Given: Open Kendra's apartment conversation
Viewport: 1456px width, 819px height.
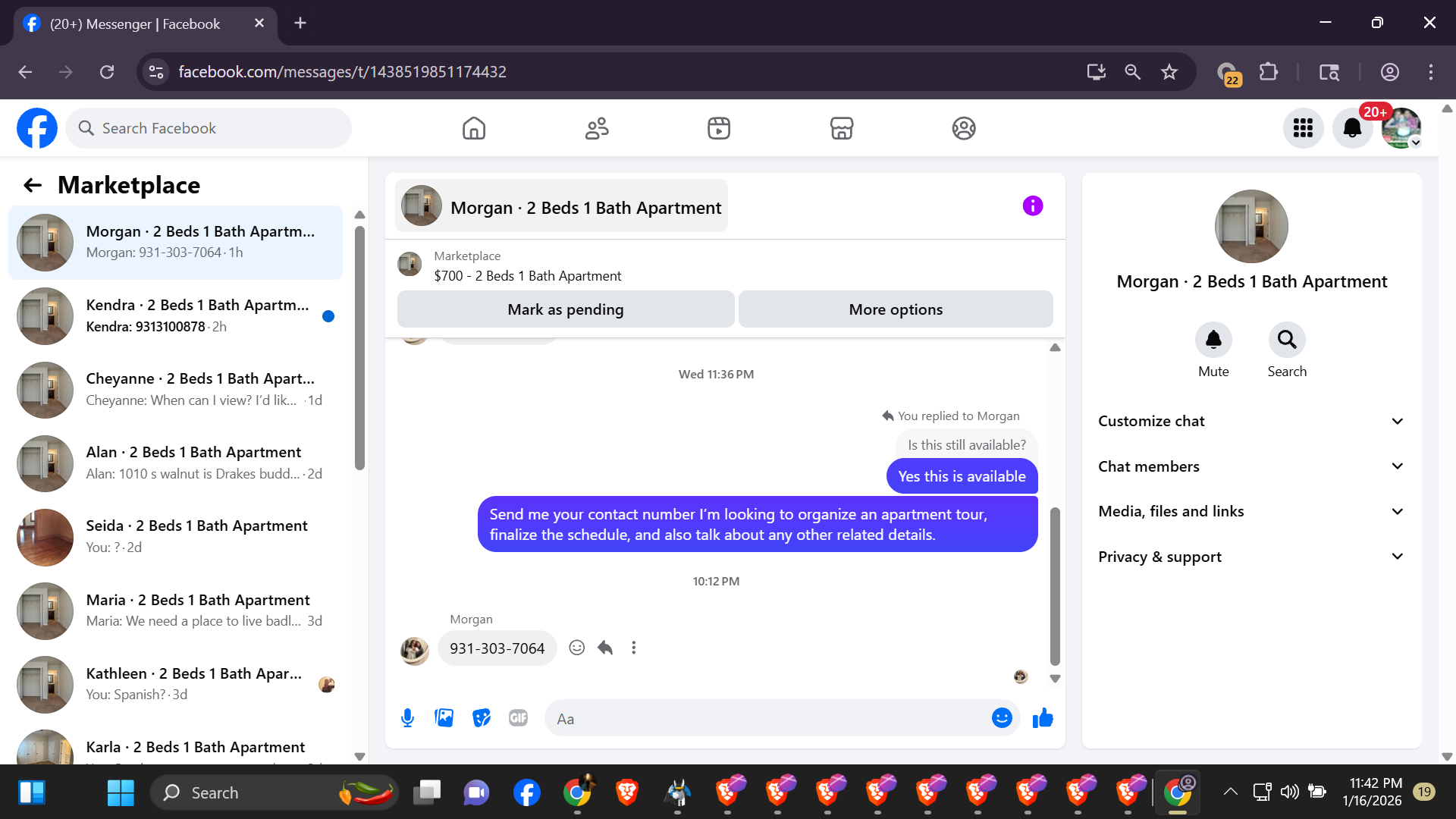Looking at the screenshot, I should 175,315.
